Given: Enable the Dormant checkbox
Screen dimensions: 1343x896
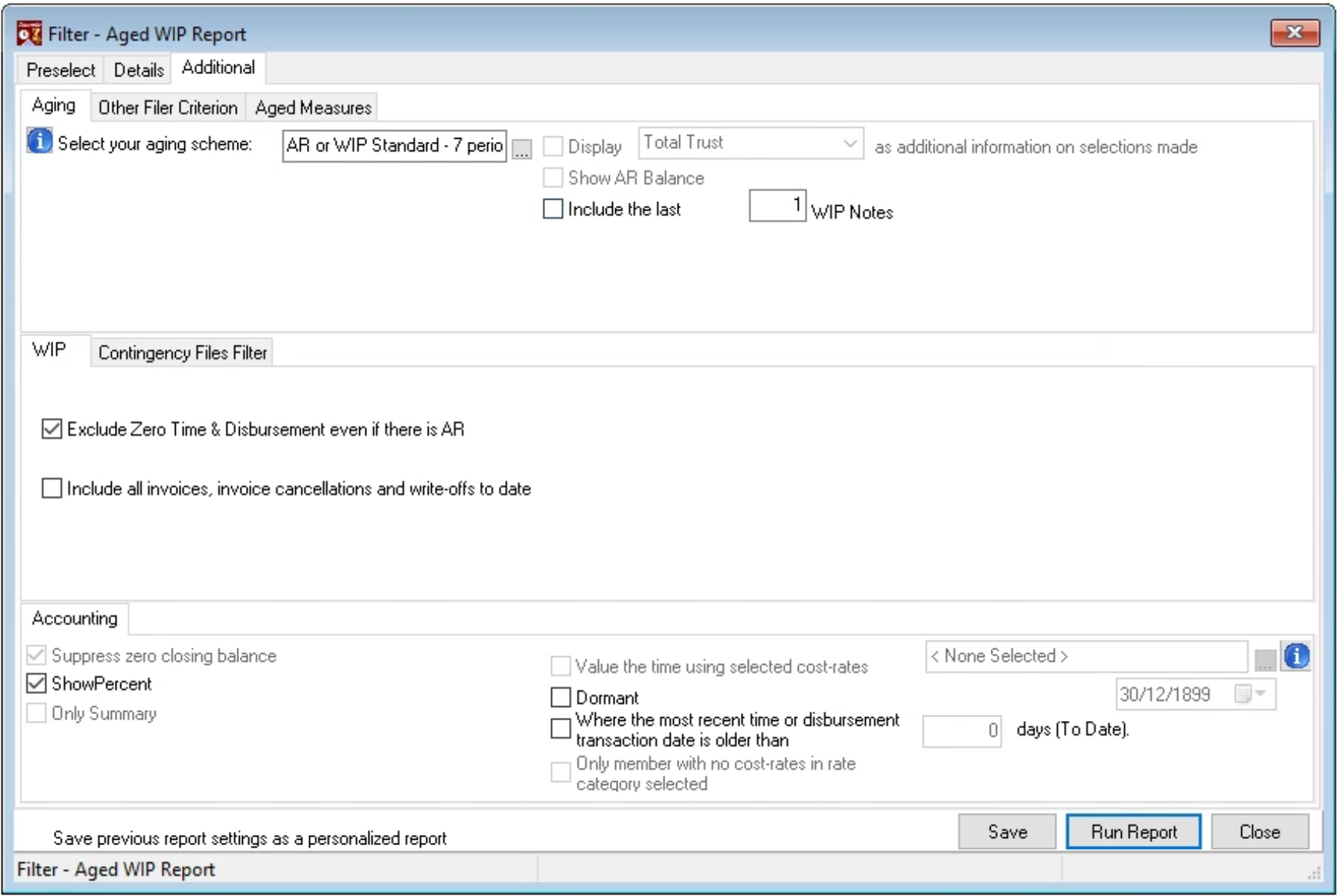Looking at the screenshot, I should click(x=560, y=697).
